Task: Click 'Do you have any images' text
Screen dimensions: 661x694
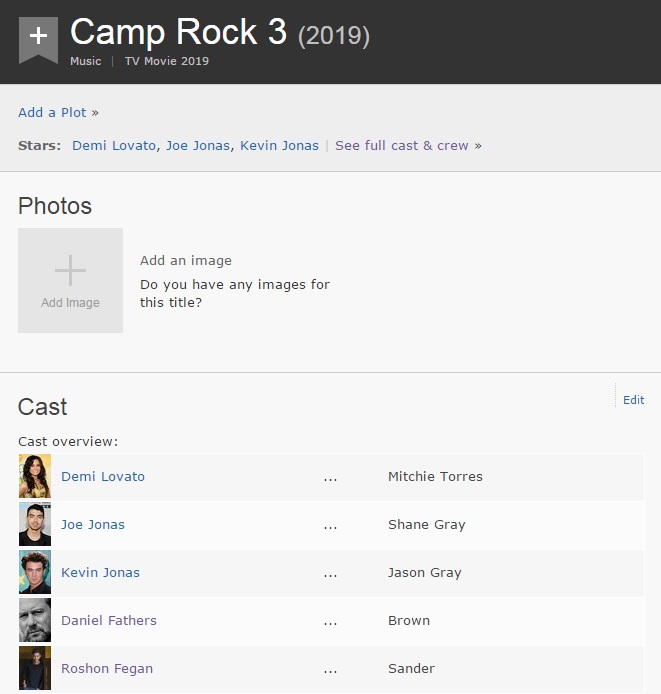Action: 235,293
